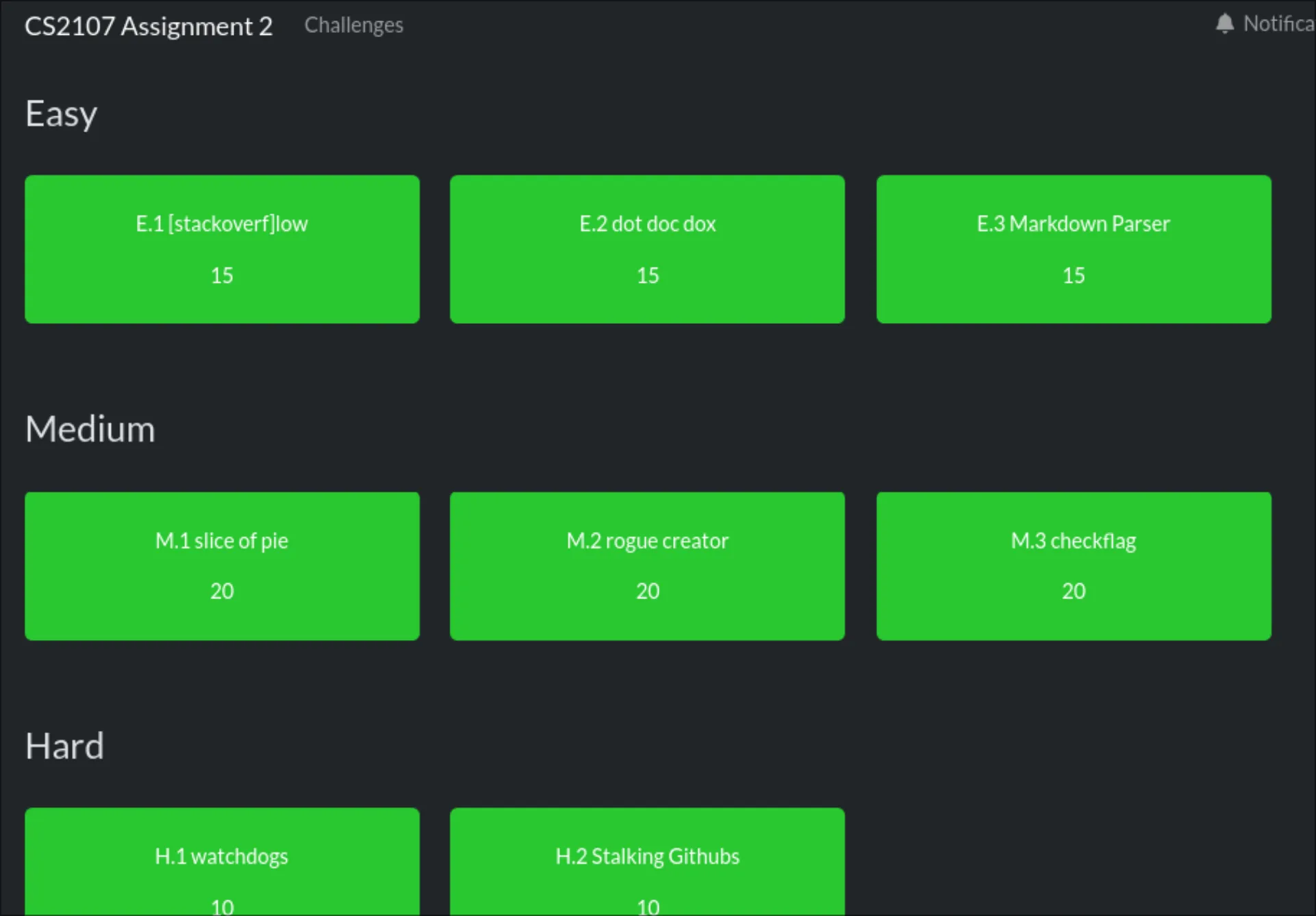Click the CS2107 Assignment 2 title
Screen dimensions: 1316x916
coord(148,26)
